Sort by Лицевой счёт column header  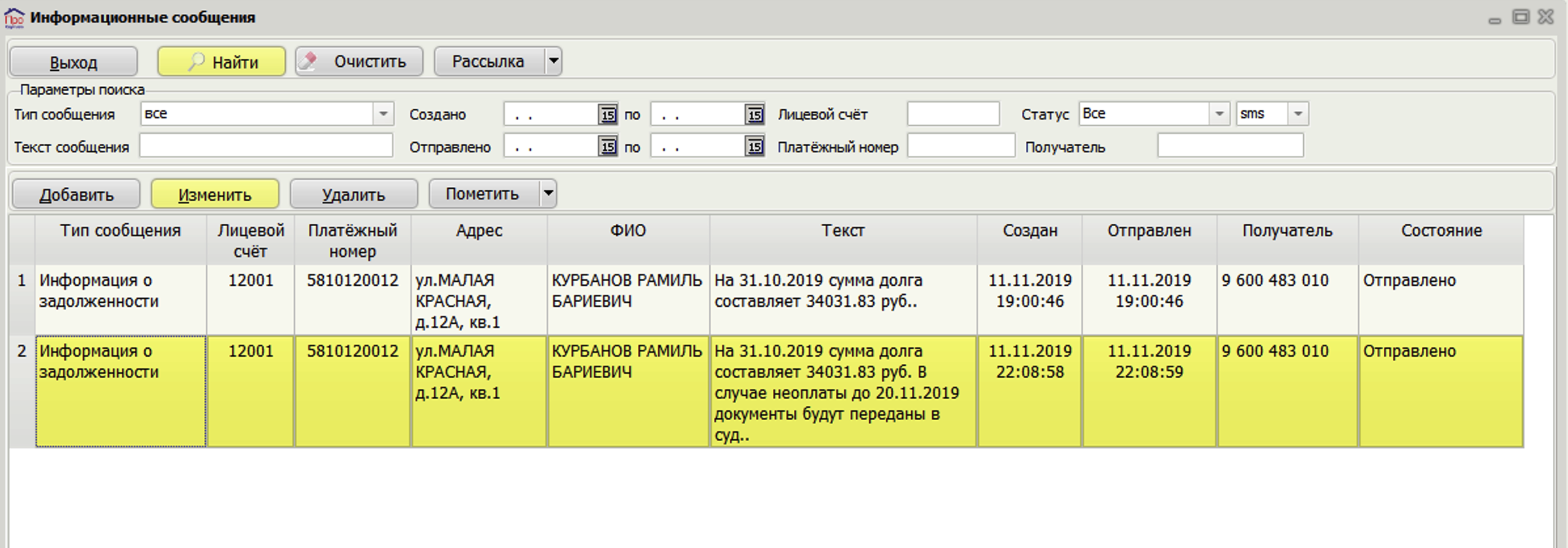(x=250, y=240)
